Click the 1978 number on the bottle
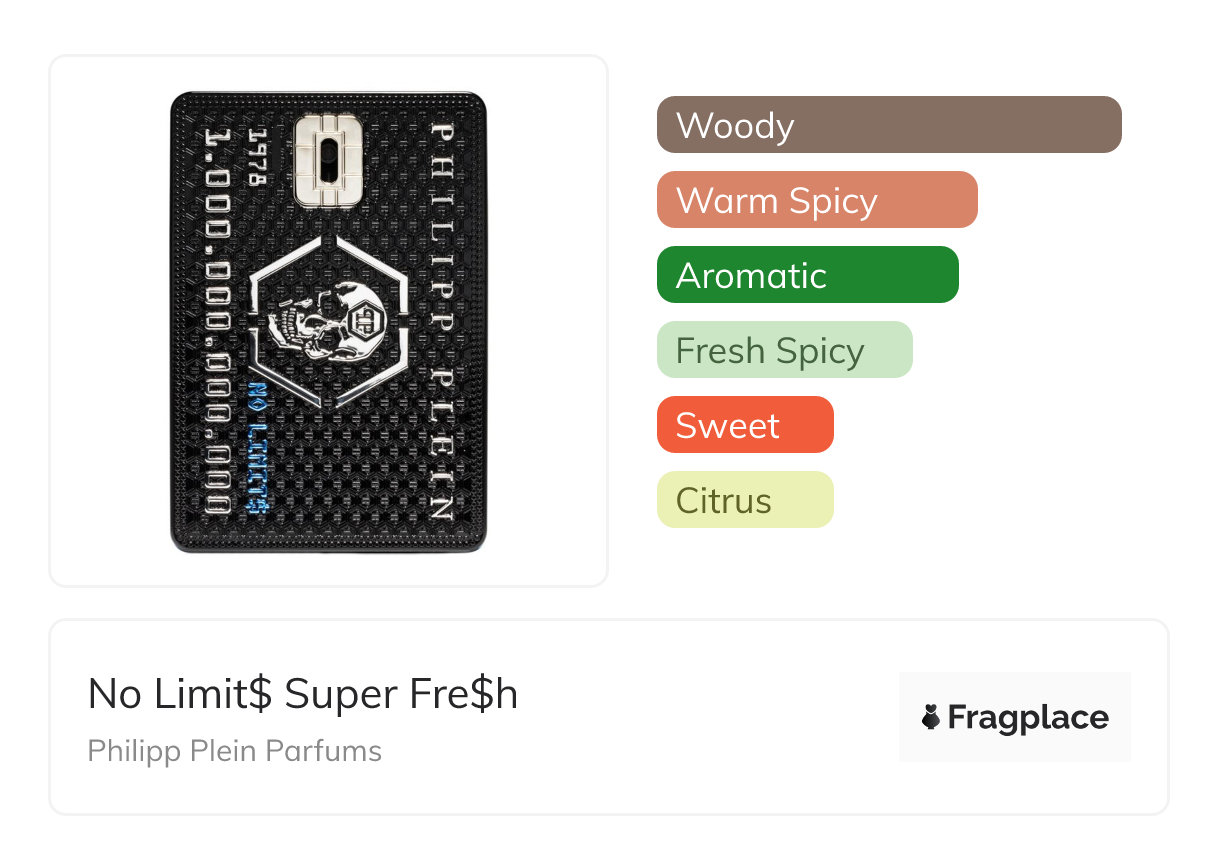 coord(257,156)
